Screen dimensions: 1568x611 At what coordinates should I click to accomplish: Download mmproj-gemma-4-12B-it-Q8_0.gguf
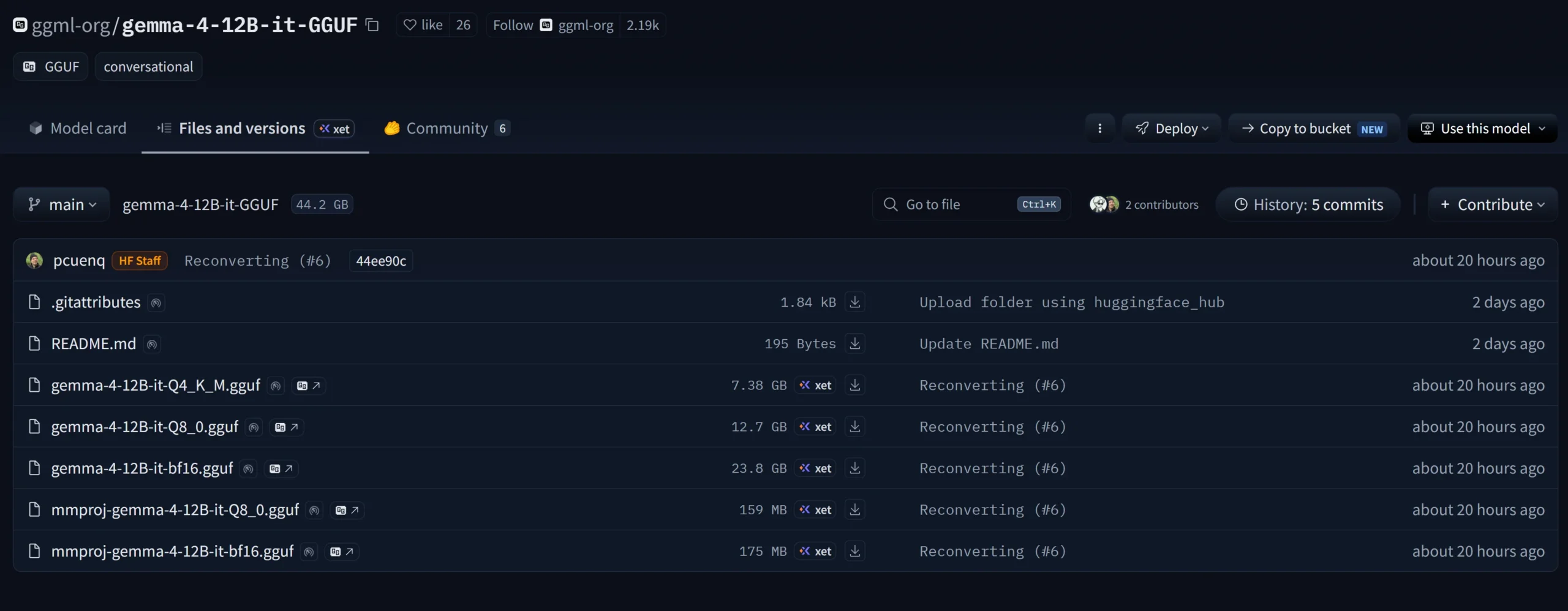(855, 510)
